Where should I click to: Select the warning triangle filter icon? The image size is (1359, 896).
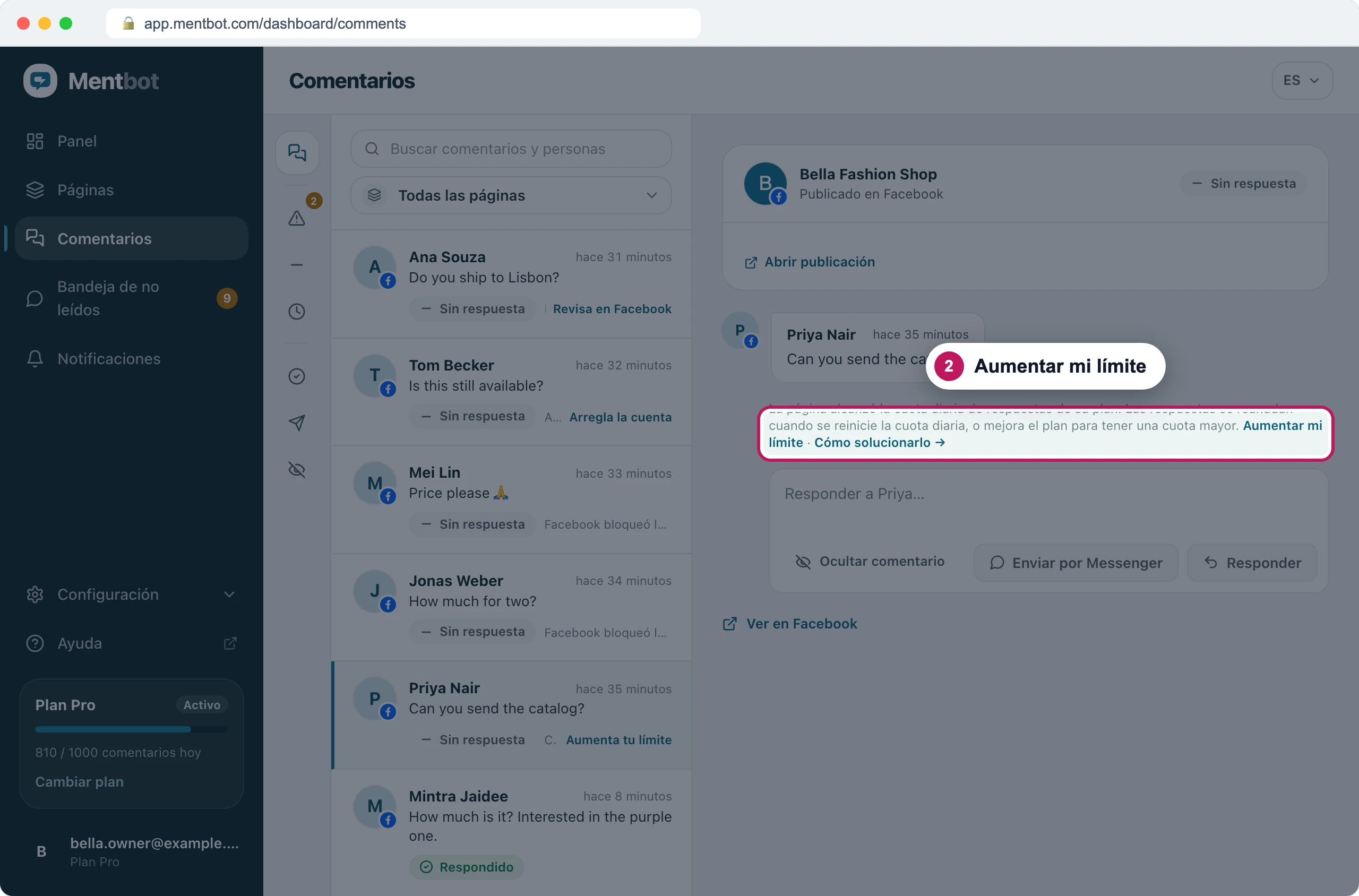[297, 218]
